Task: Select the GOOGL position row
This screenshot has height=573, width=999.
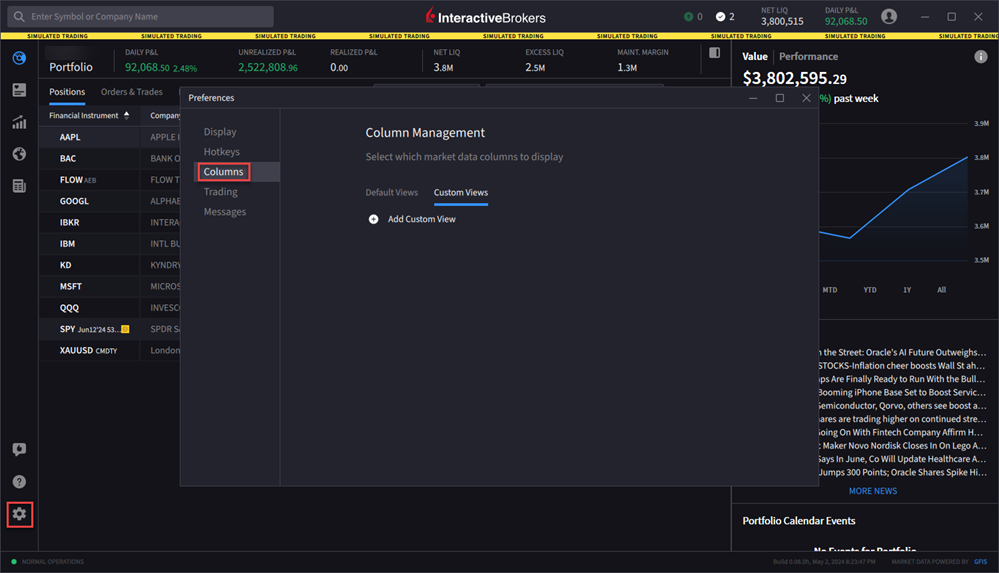Action: click(x=110, y=201)
